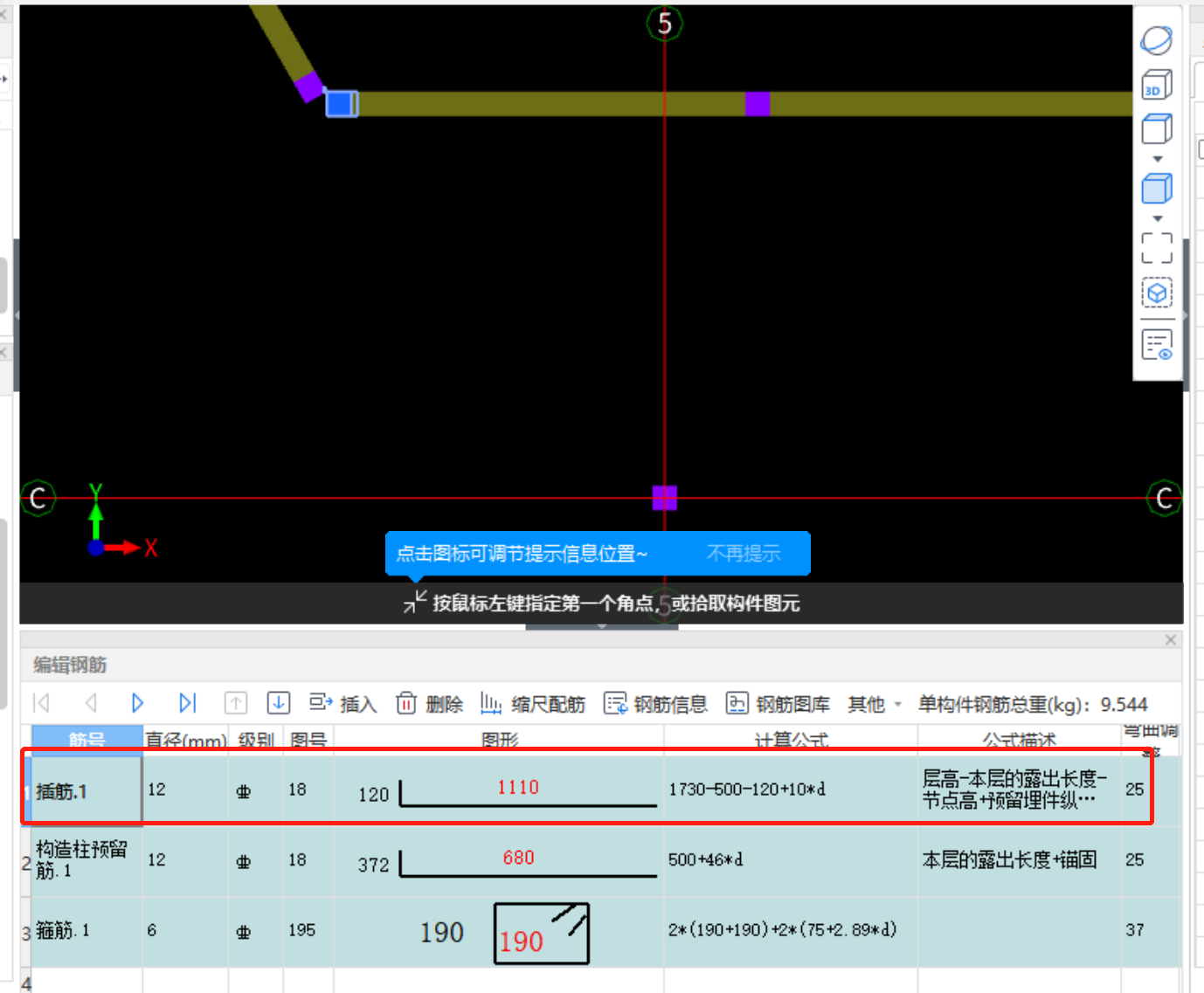
Task: Select the 直径(mm) column header
Action: 186,740
